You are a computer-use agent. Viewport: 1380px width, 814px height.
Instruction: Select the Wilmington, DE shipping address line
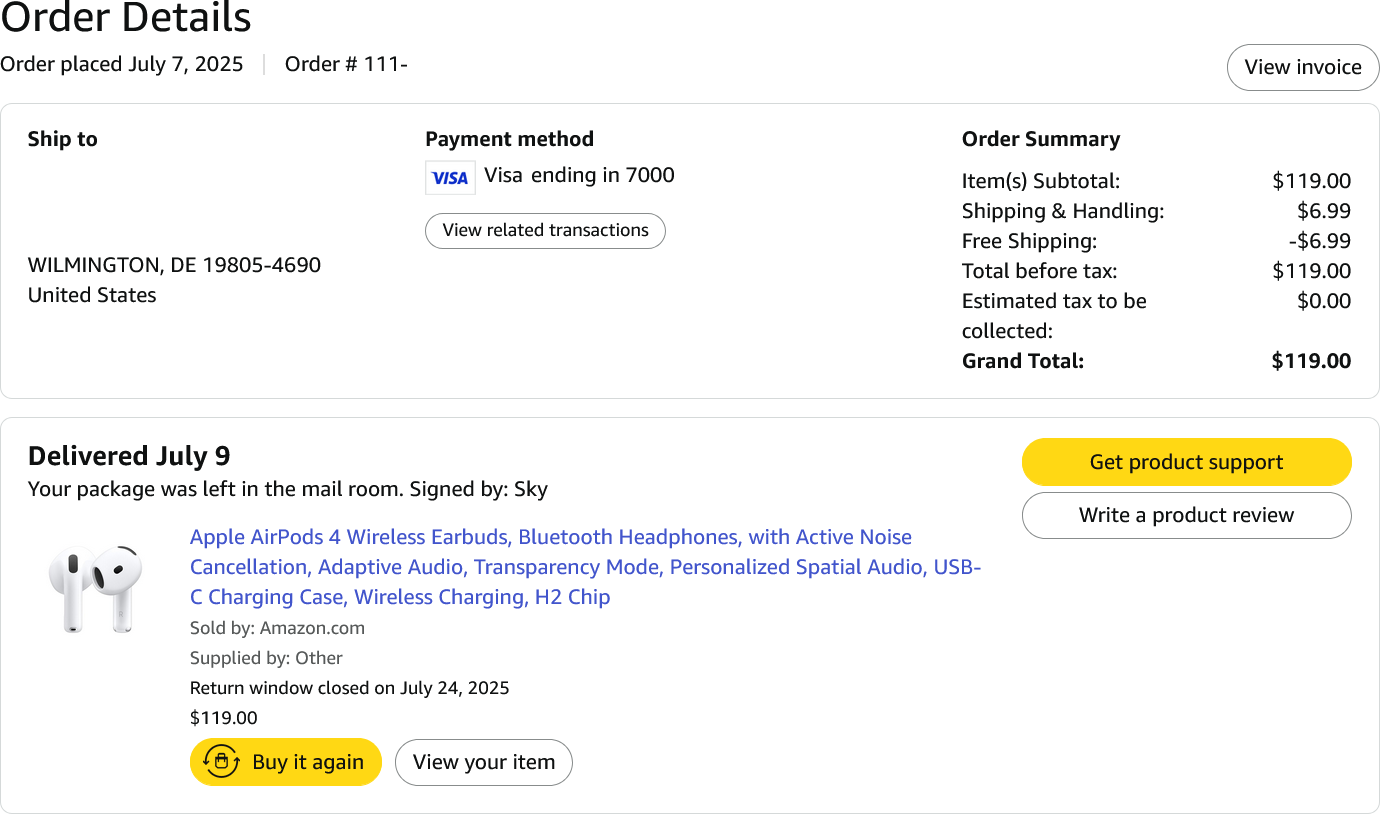pyautogui.click(x=174, y=265)
